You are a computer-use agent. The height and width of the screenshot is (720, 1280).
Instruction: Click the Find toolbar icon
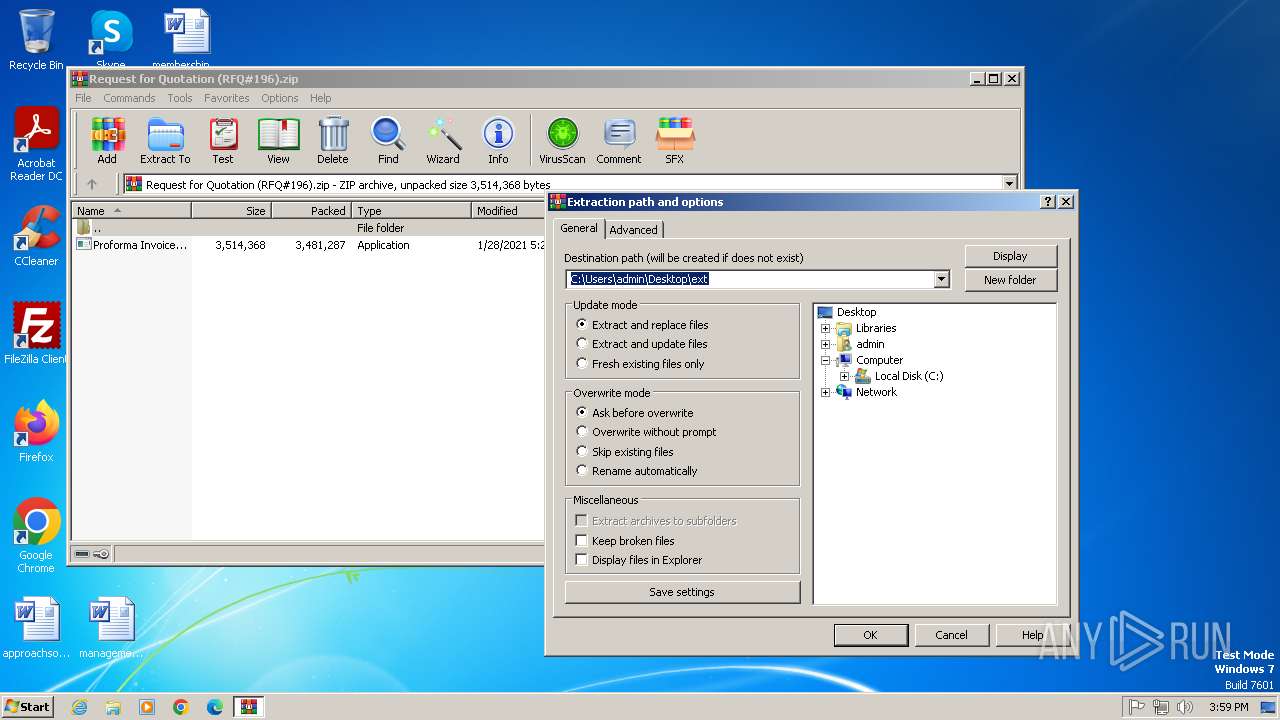388,141
